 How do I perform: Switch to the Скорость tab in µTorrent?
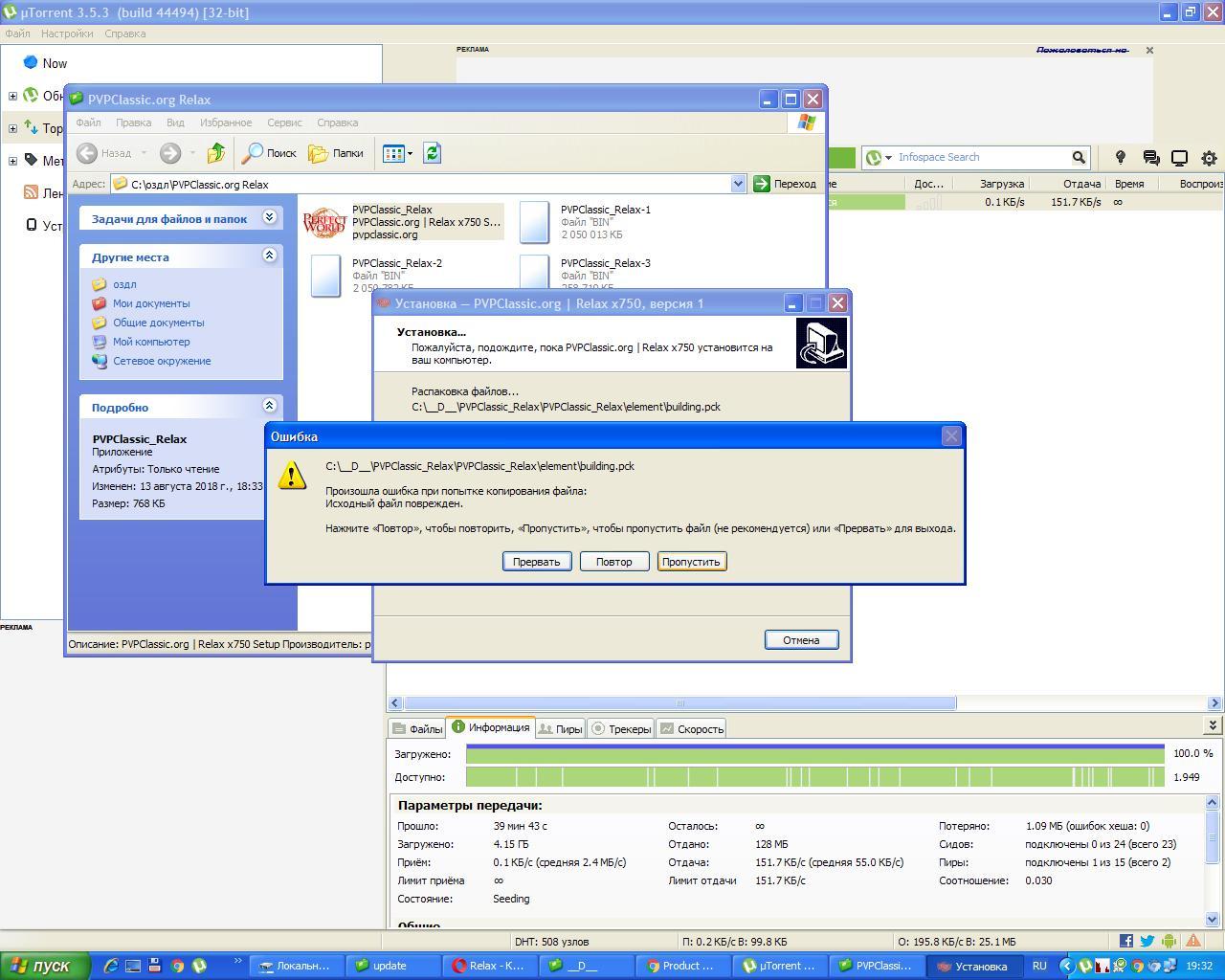[692, 729]
